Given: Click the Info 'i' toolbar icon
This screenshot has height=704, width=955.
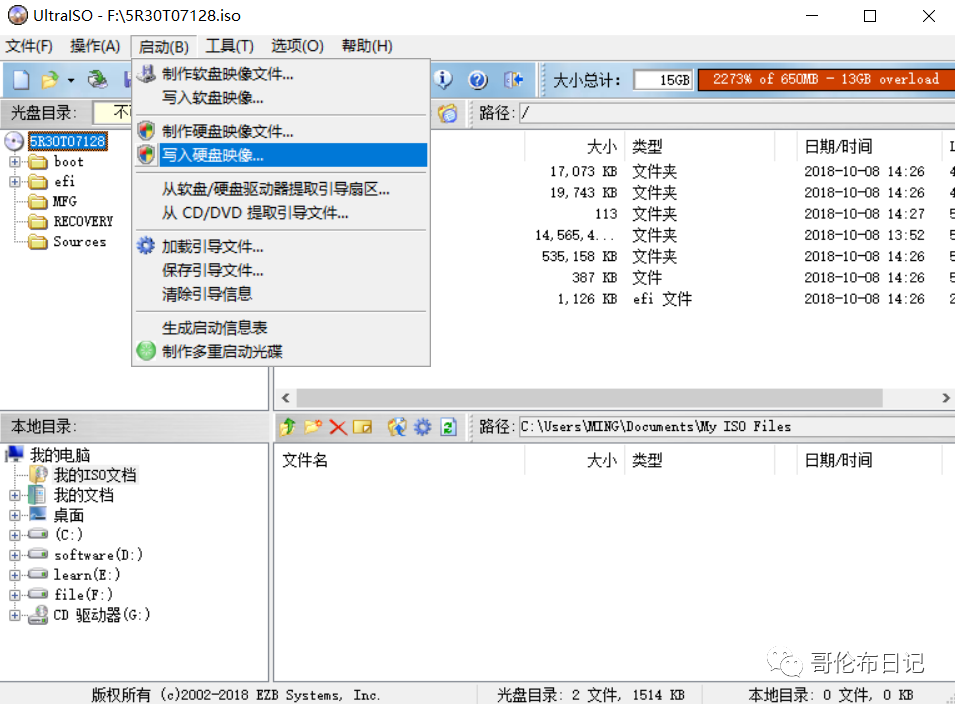Looking at the screenshot, I should [x=443, y=79].
